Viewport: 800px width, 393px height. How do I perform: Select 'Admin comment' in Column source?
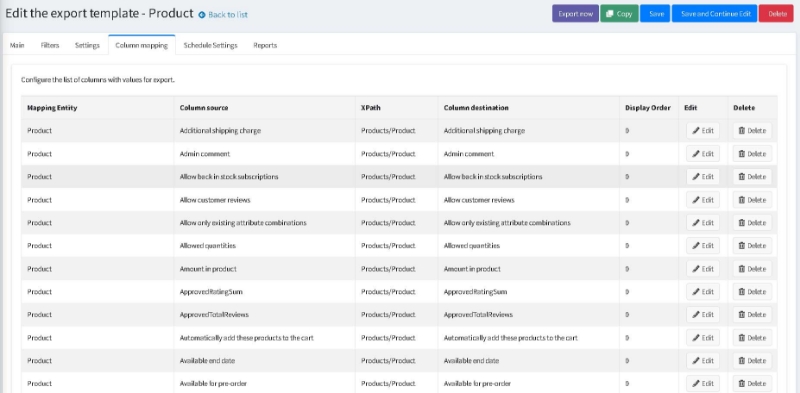[205, 154]
